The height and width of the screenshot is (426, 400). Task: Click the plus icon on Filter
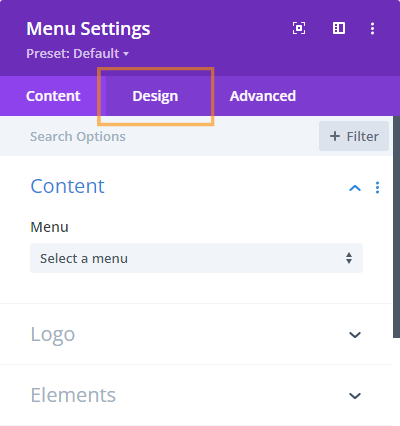tap(335, 136)
